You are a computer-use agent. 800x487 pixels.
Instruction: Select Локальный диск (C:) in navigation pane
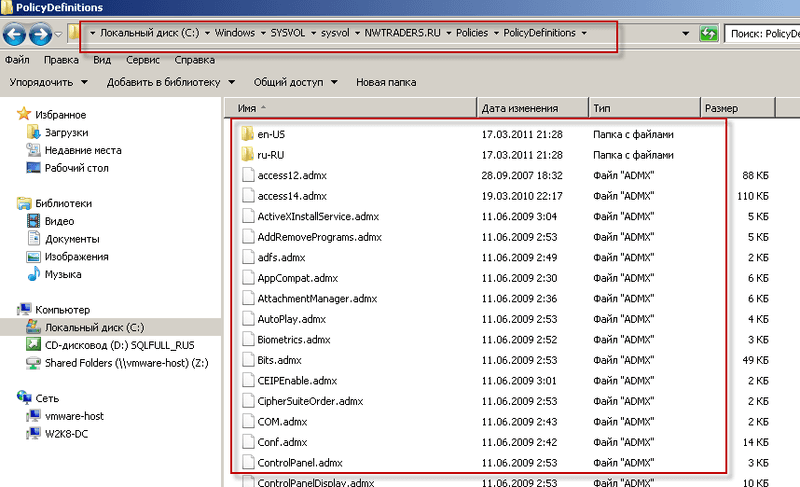94,327
